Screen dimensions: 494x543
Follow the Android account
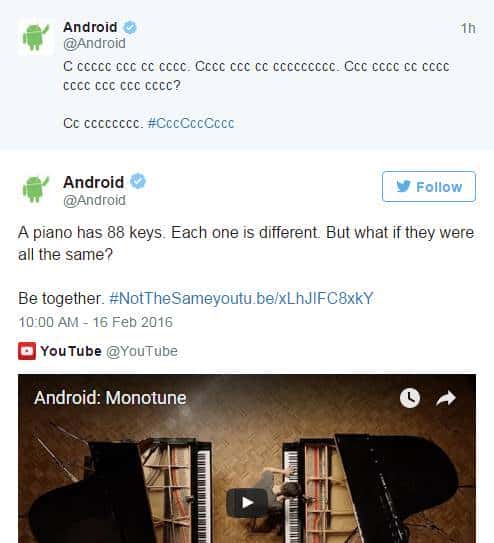coord(429,186)
